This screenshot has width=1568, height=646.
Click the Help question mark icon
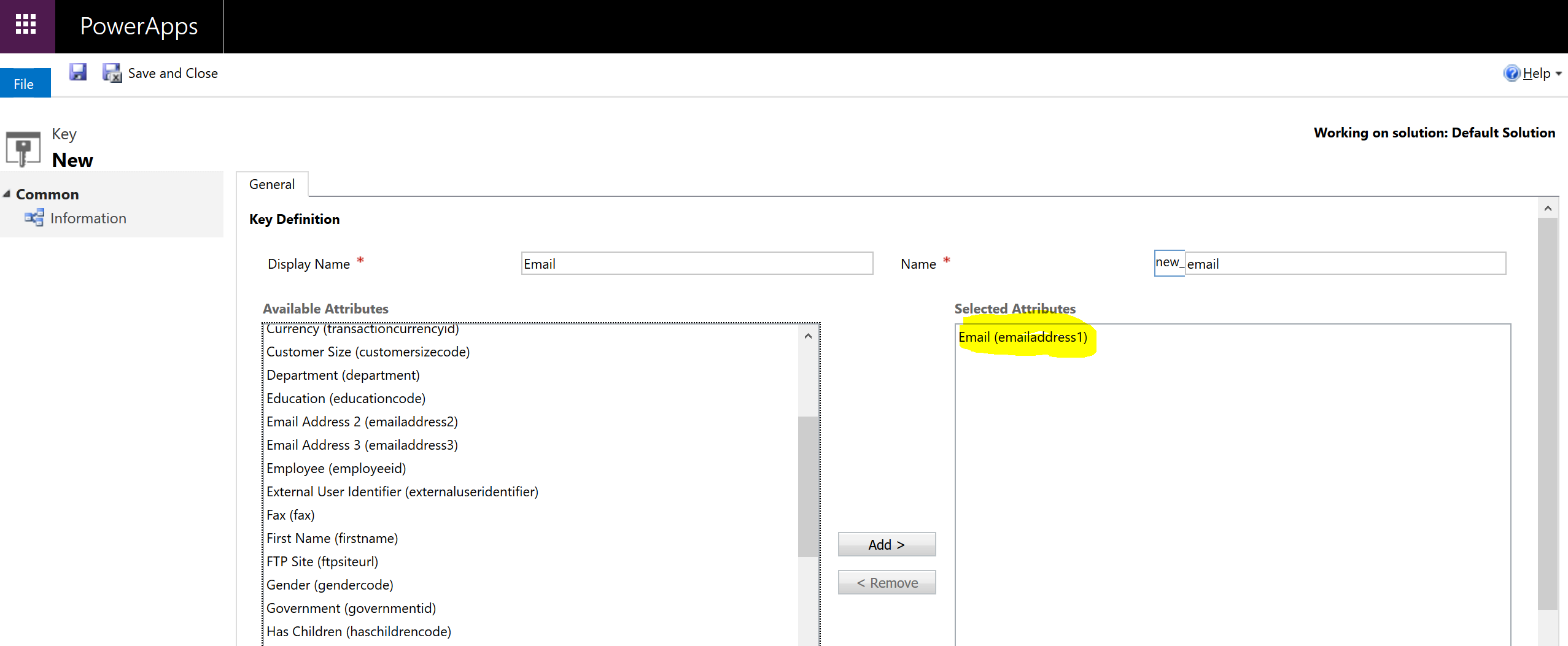click(x=1513, y=73)
